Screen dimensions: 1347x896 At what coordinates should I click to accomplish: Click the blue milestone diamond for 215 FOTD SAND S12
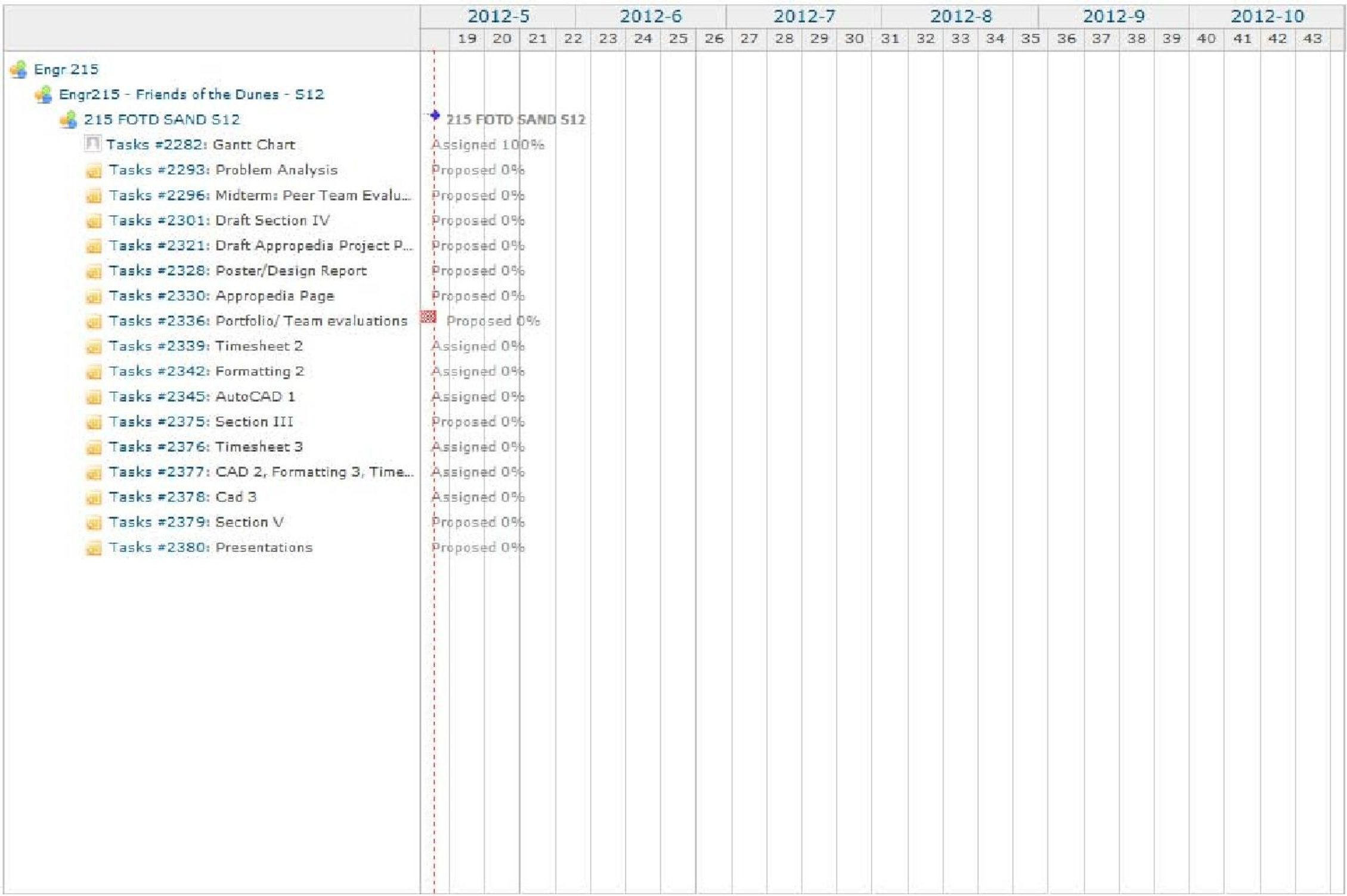coord(435,115)
